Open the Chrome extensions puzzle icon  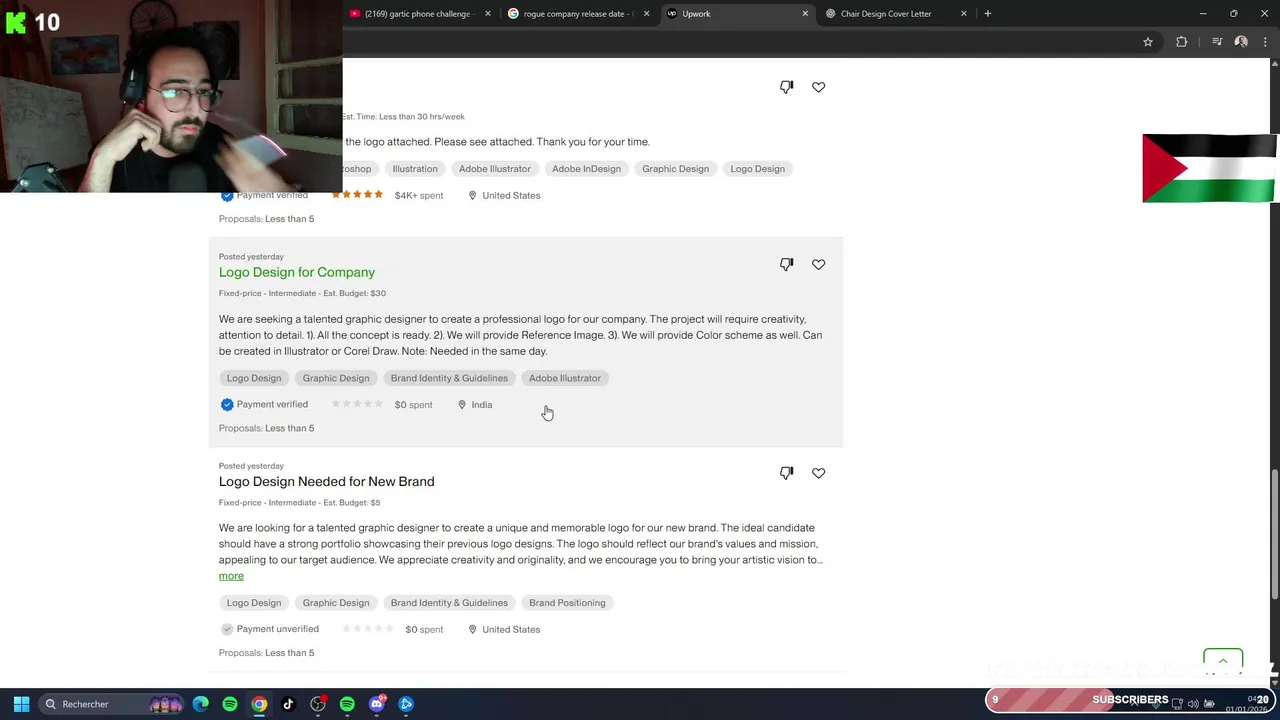[1182, 42]
